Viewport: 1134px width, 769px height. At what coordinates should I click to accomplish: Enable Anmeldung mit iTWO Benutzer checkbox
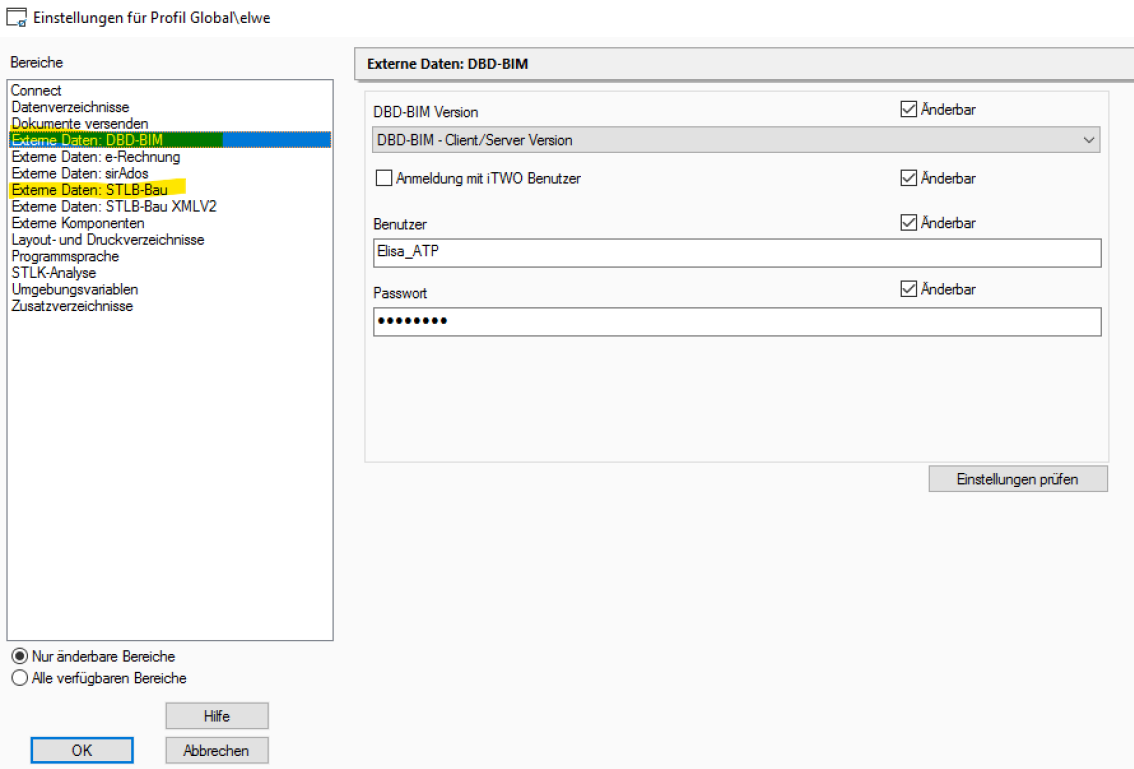(382, 179)
